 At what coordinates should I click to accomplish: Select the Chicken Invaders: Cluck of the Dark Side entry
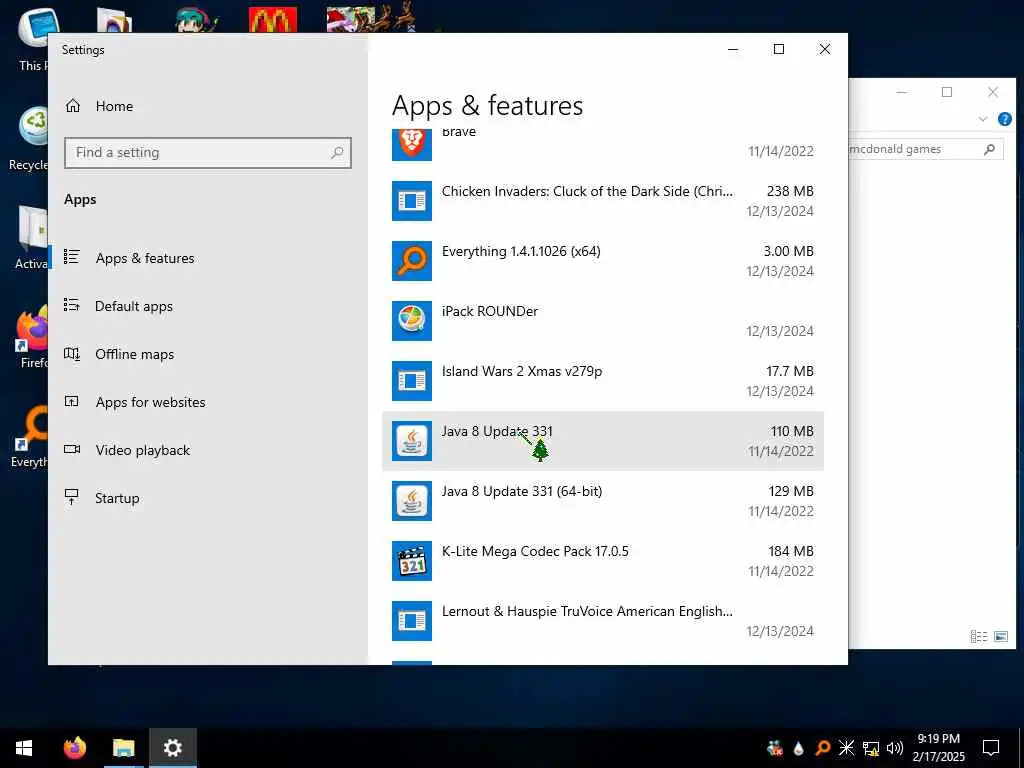tap(603, 201)
